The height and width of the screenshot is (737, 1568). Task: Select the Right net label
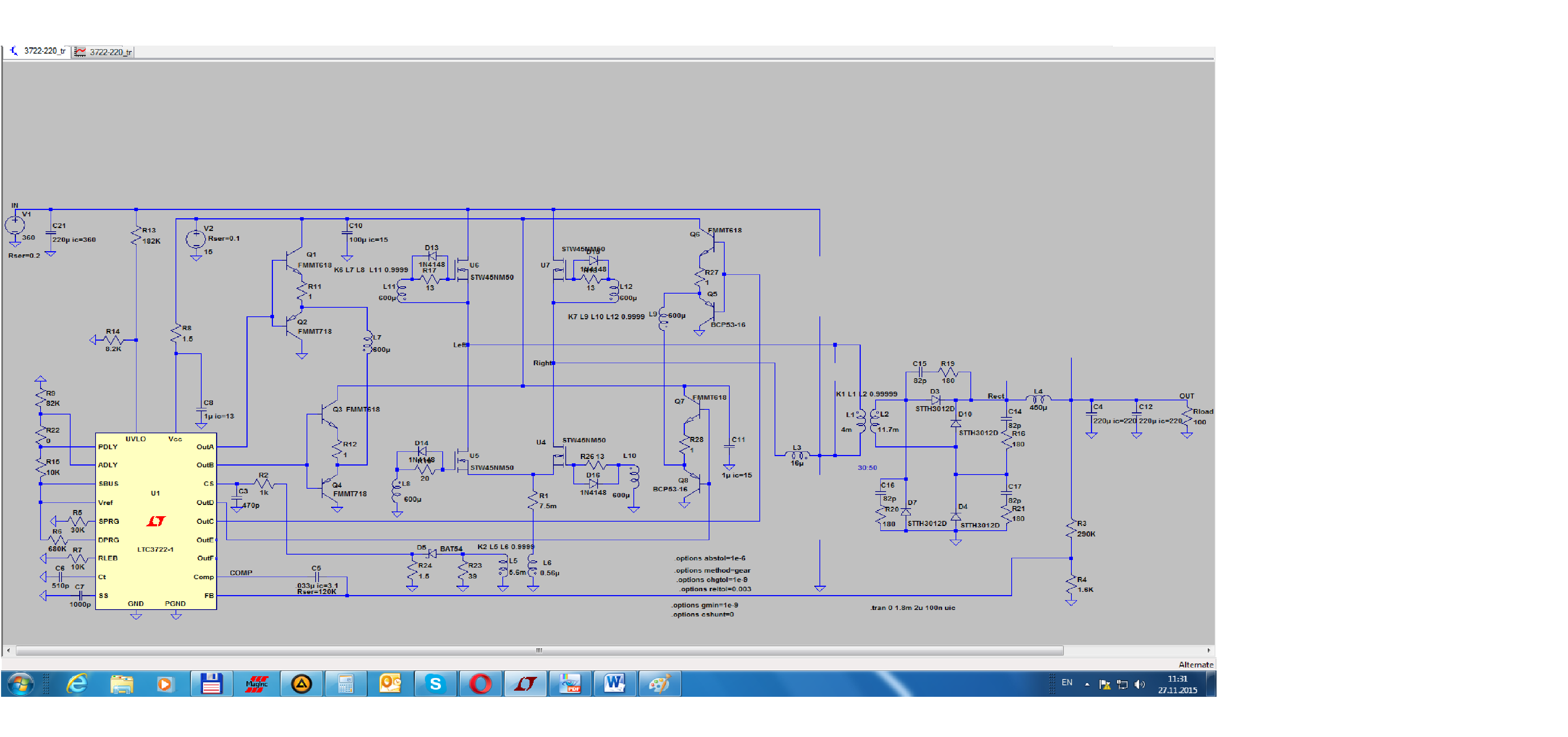tap(542, 363)
